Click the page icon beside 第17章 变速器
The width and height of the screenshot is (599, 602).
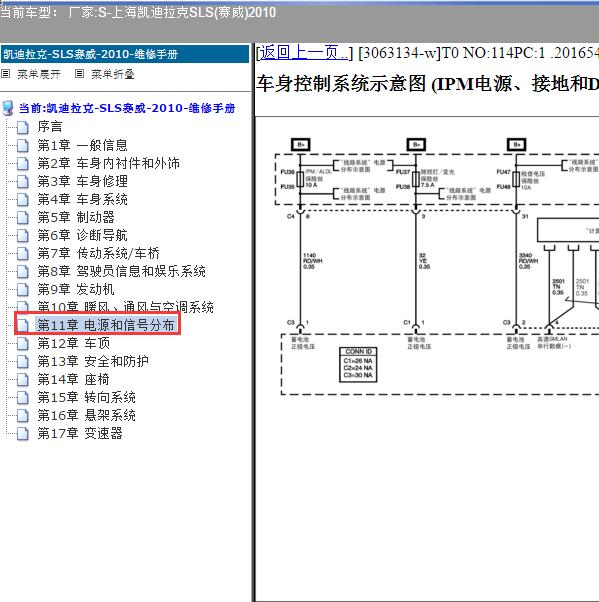pyautogui.click(x=23, y=434)
